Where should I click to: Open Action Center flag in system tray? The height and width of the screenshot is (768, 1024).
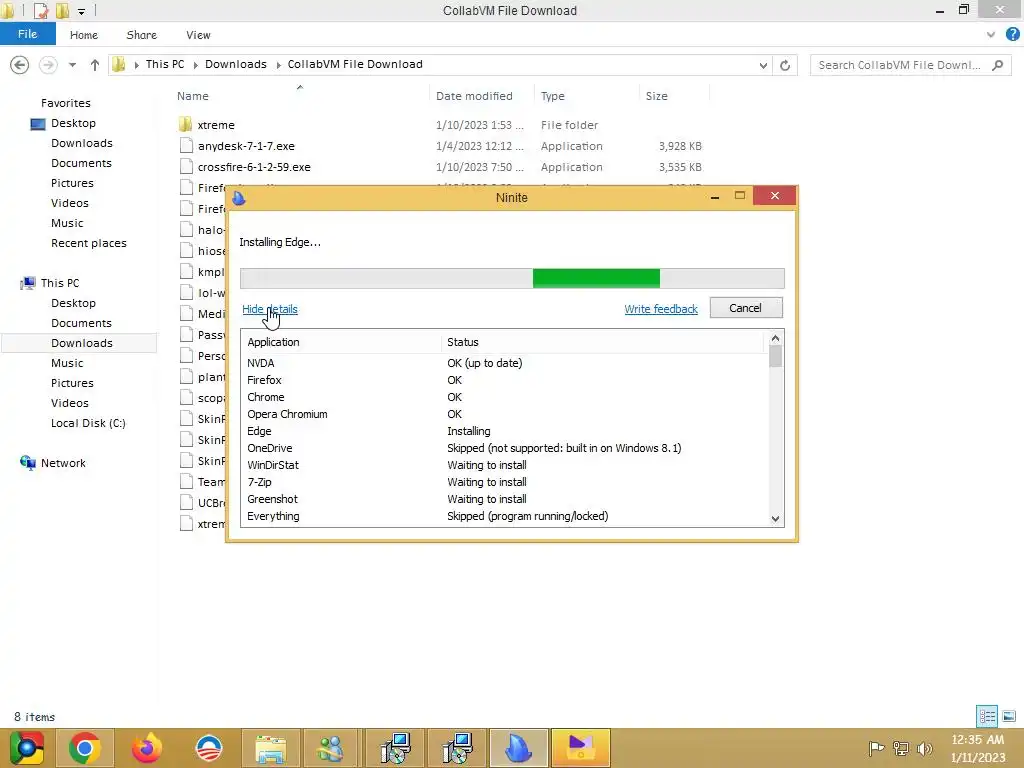pos(876,748)
